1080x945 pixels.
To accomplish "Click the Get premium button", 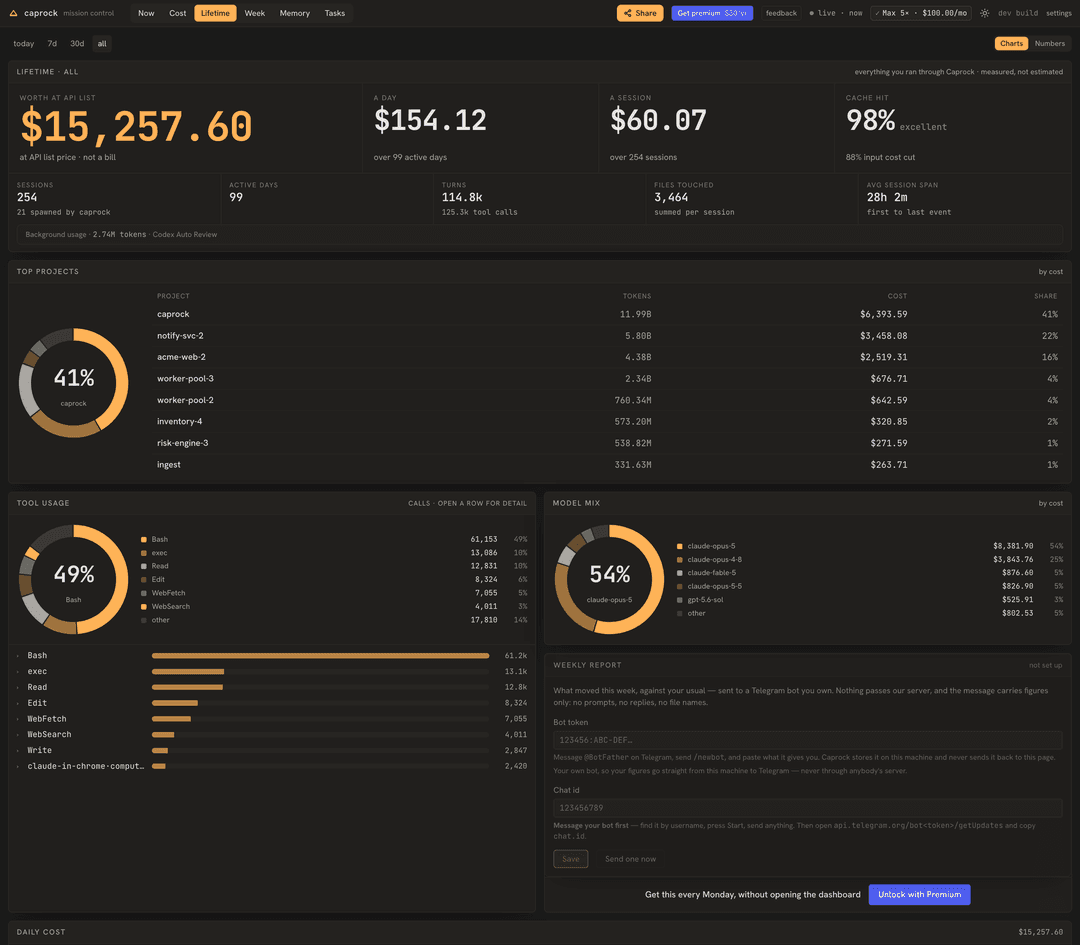I will [712, 13].
